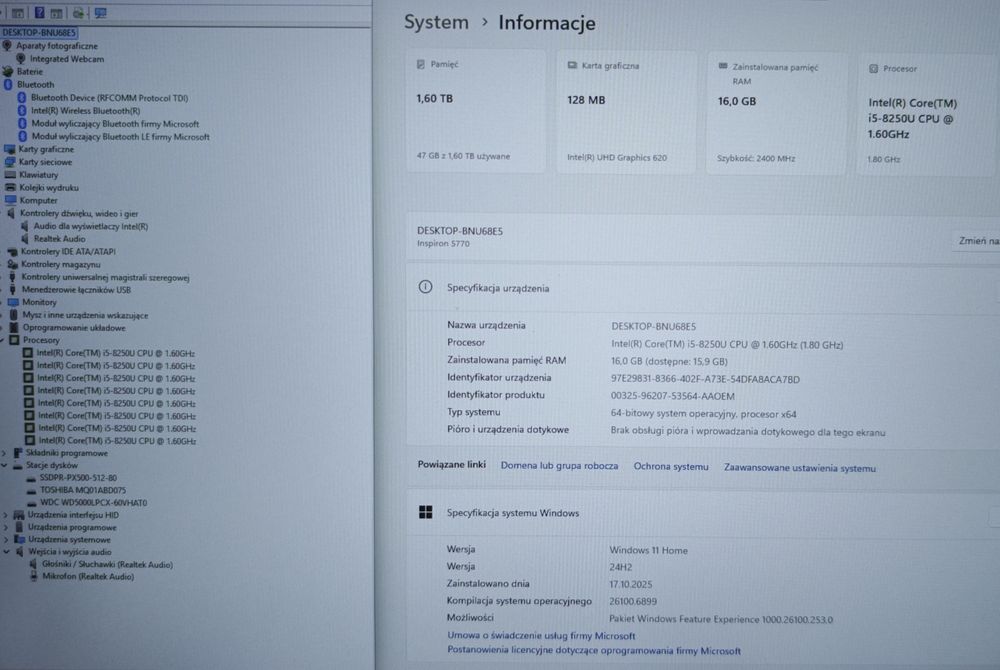Viewport: 1000px width, 670px height.
Task: Click the Windows logo beside Specyfikacja systemu Windows
Action: [425, 512]
